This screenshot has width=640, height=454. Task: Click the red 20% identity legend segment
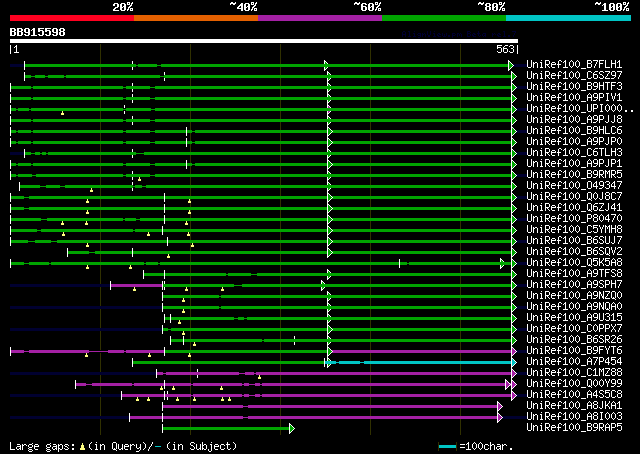(72, 18)
